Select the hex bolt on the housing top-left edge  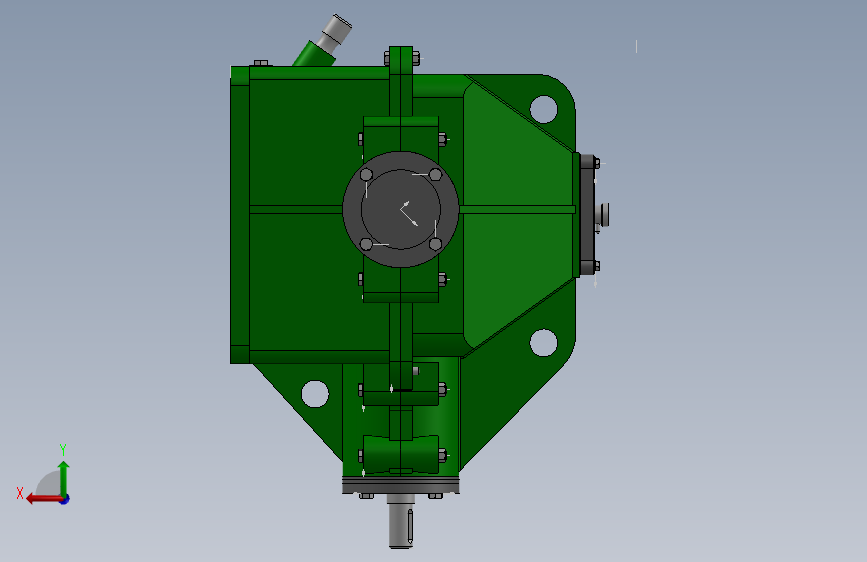[x=261, y=63]
